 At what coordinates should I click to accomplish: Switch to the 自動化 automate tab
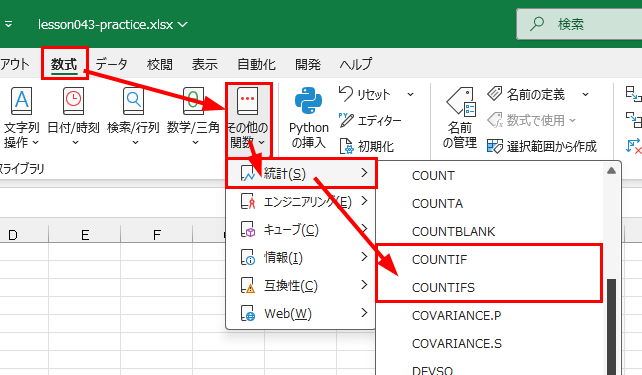(x=256, y=64)
